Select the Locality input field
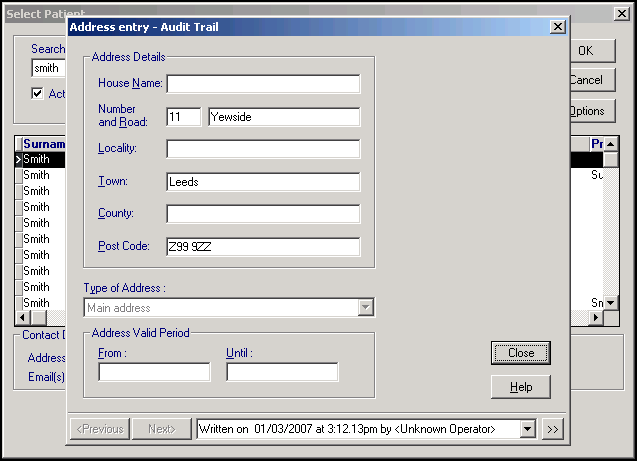The height and width of the screenshot is (461, 637). tap(263, 149)
